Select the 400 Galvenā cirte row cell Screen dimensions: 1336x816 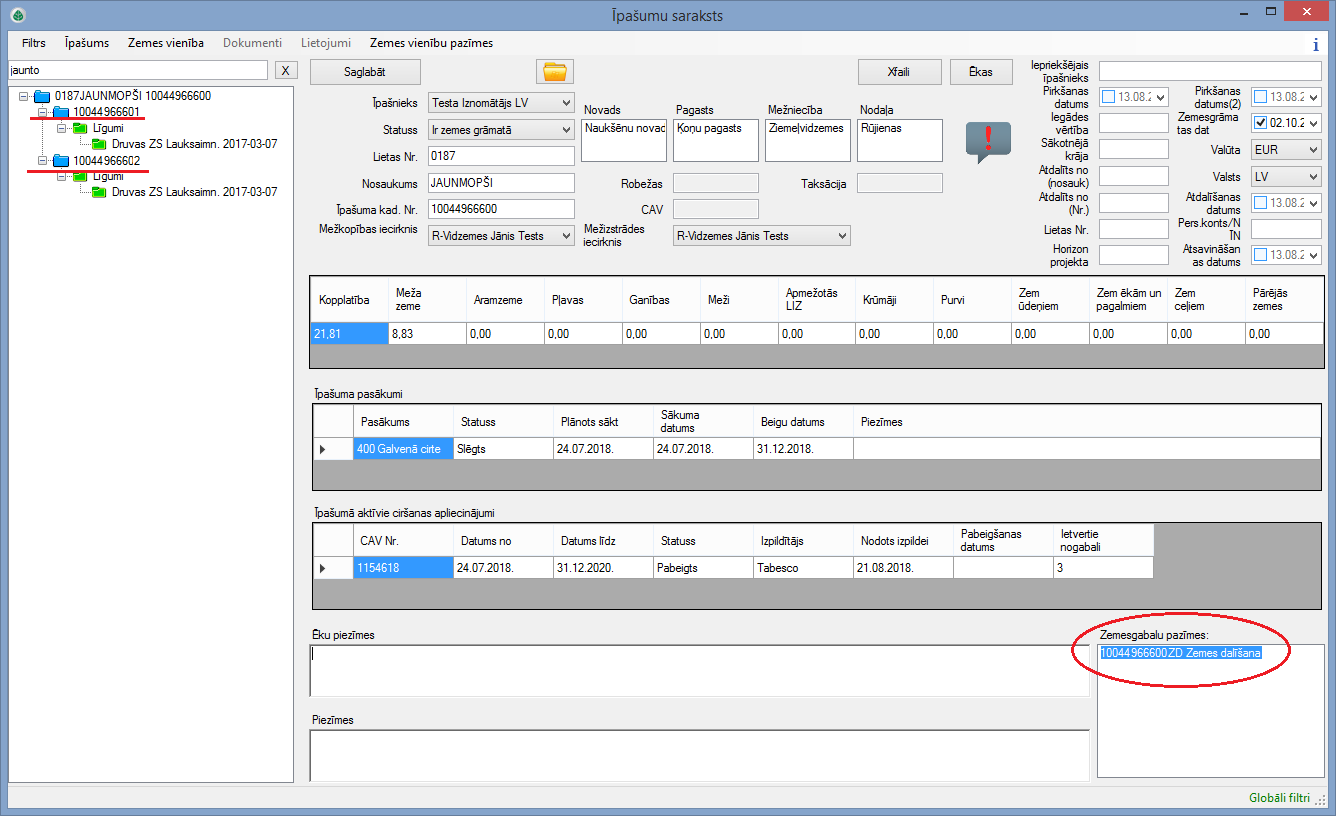[x=403, y=449]
